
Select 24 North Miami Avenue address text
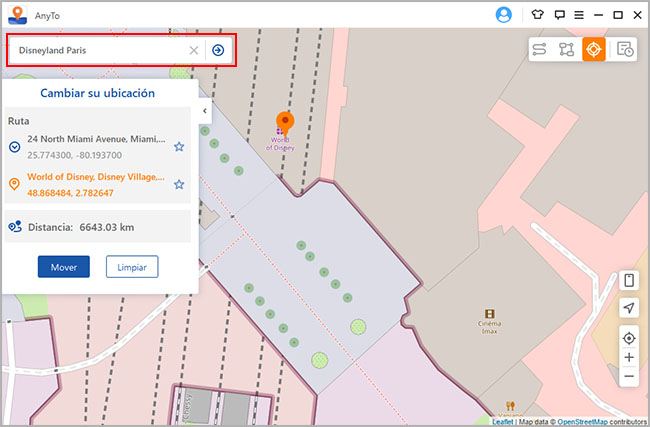click(x=96, y=139)
